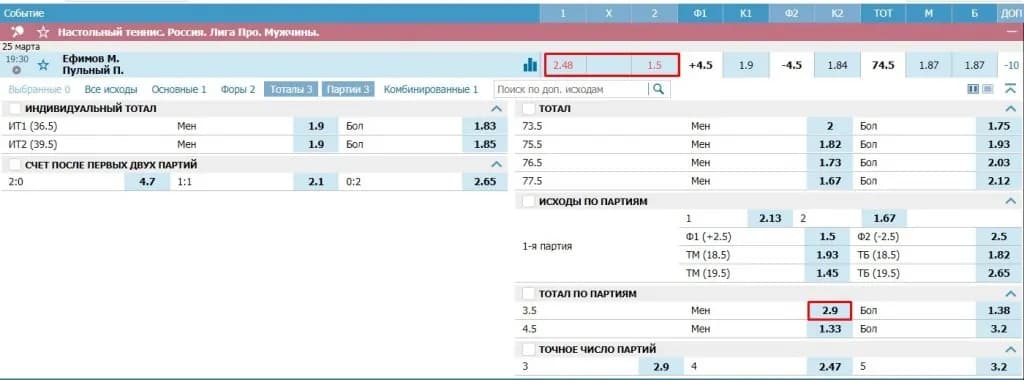Viewport: 1024px width, 380px height.
Task: Tick the Точное число партий checkbox
Action: (x=528, y=349)
